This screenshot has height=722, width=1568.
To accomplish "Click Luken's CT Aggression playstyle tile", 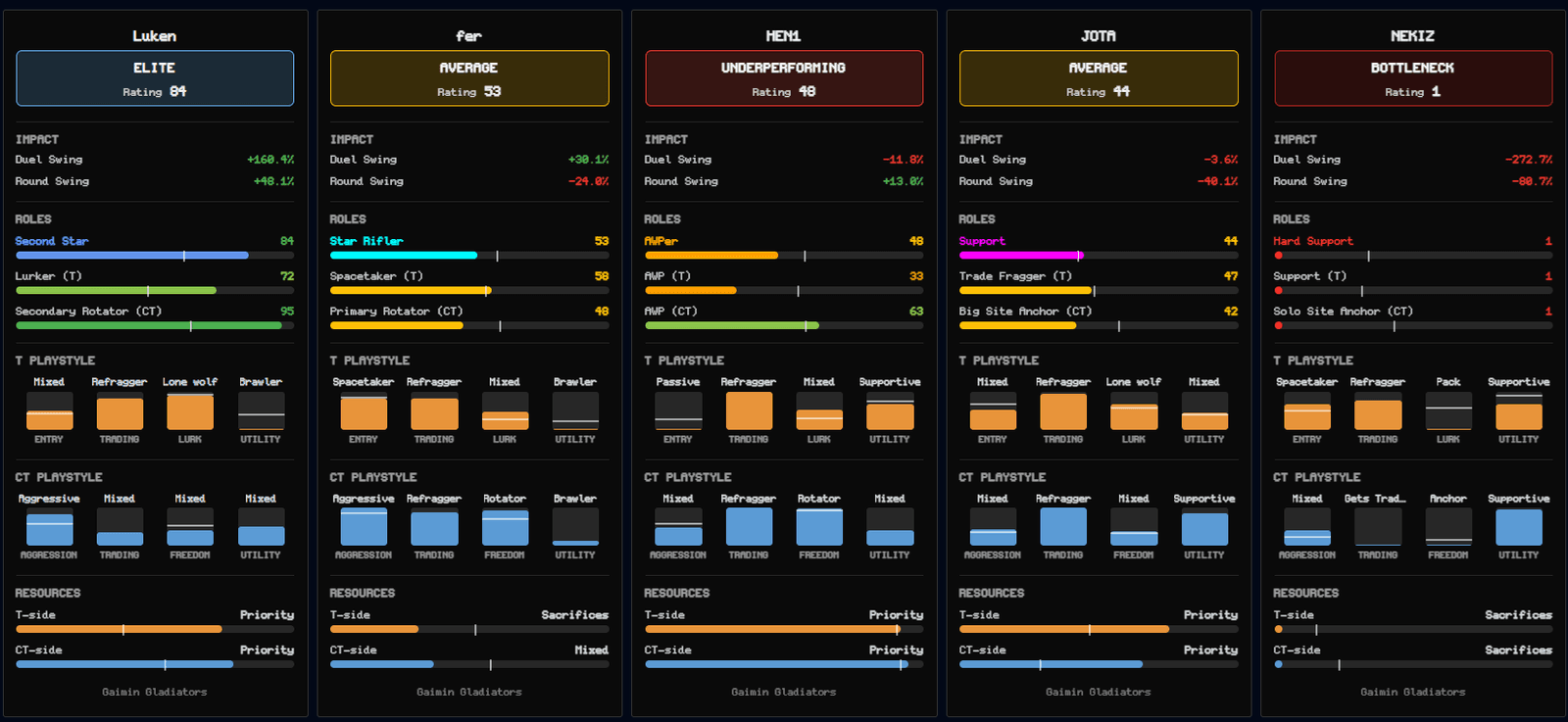I will [x=49, y=527].
